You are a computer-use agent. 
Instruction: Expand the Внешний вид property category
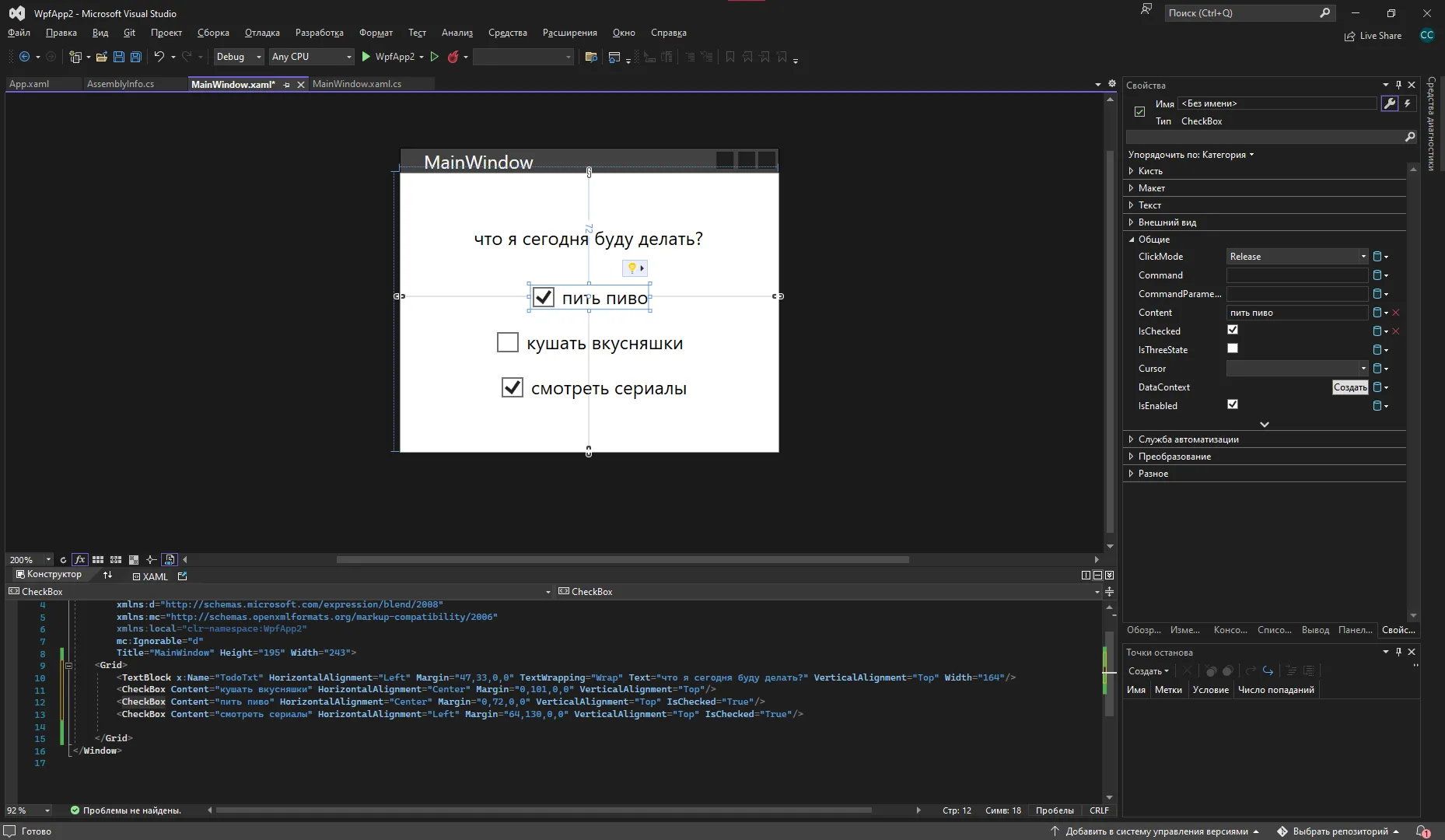tap(1131, 222)
